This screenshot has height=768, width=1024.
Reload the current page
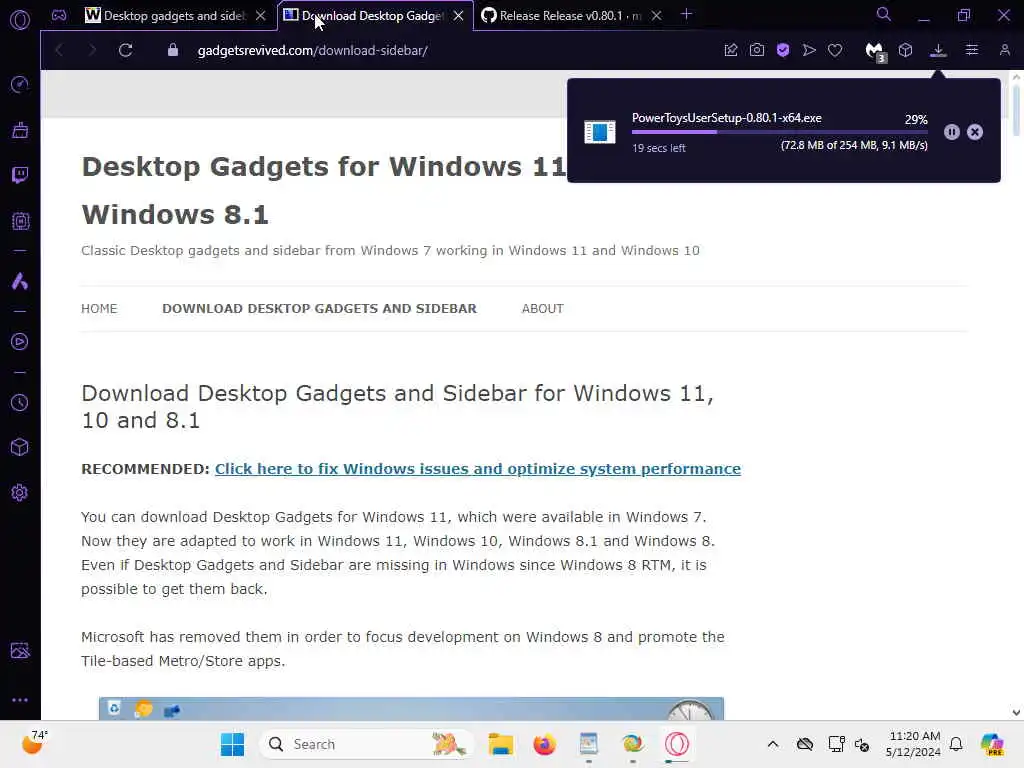125,50
